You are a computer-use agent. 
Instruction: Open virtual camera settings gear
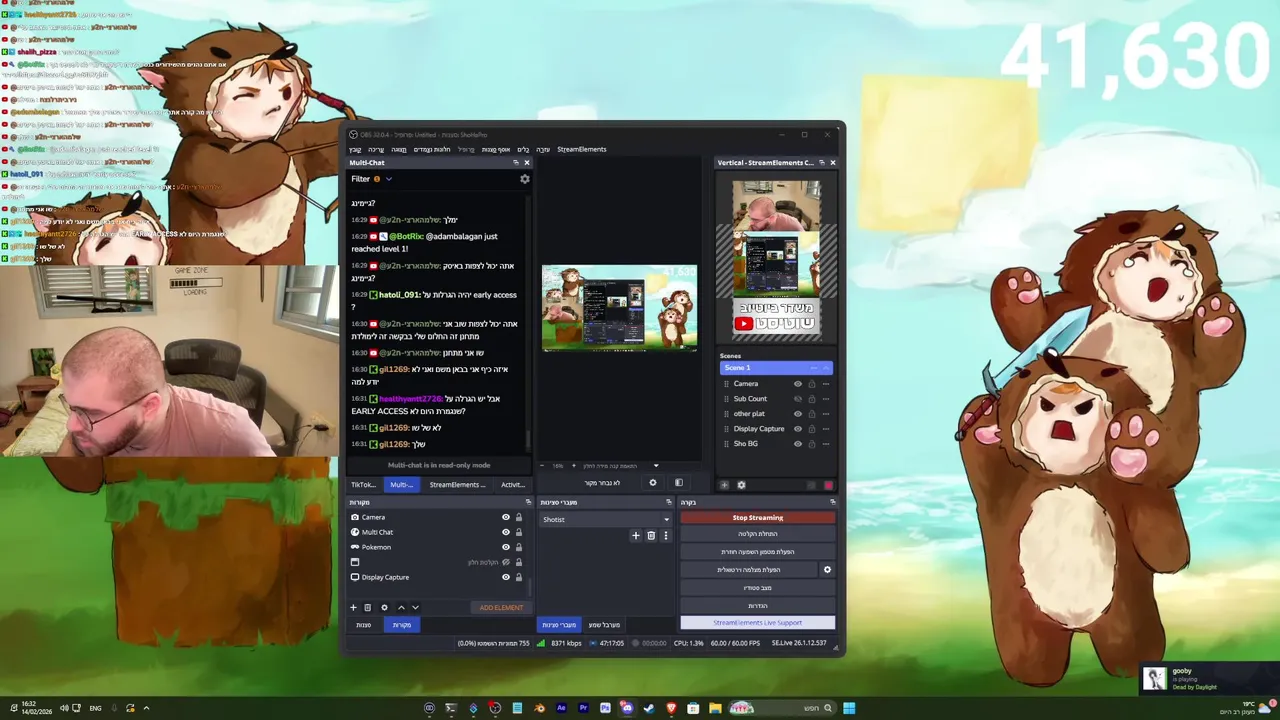tap(827, 570)
